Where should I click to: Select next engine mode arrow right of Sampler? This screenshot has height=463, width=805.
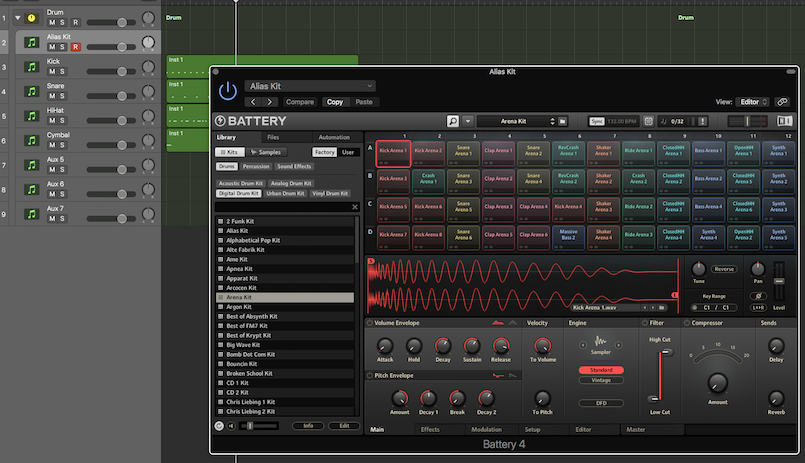[619, 345]
